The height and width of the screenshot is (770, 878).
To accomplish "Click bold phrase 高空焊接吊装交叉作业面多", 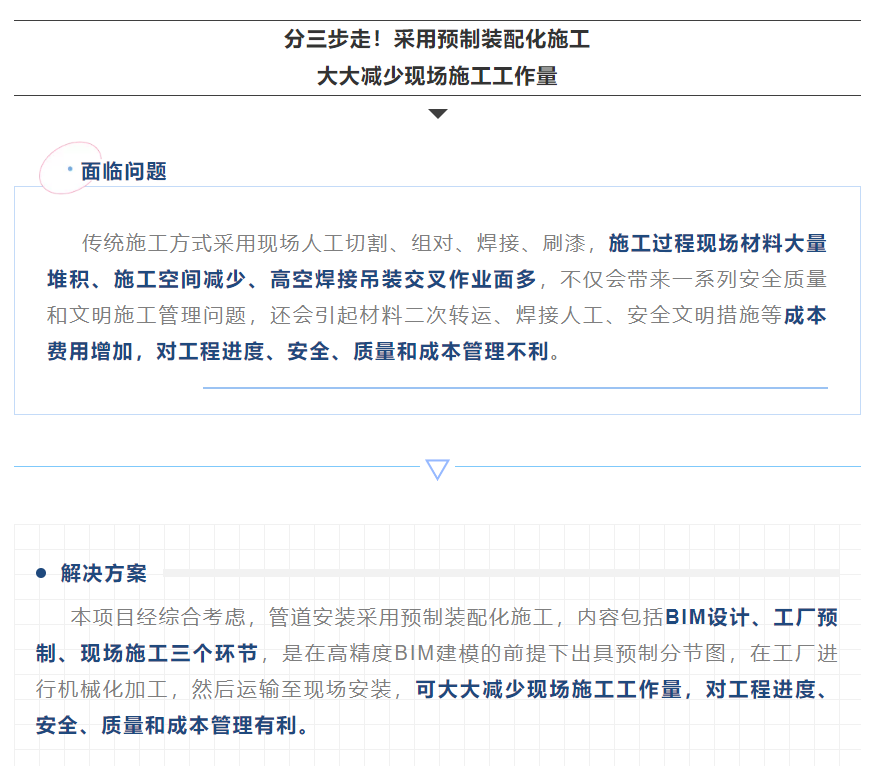I will click(x=404, y=279).
